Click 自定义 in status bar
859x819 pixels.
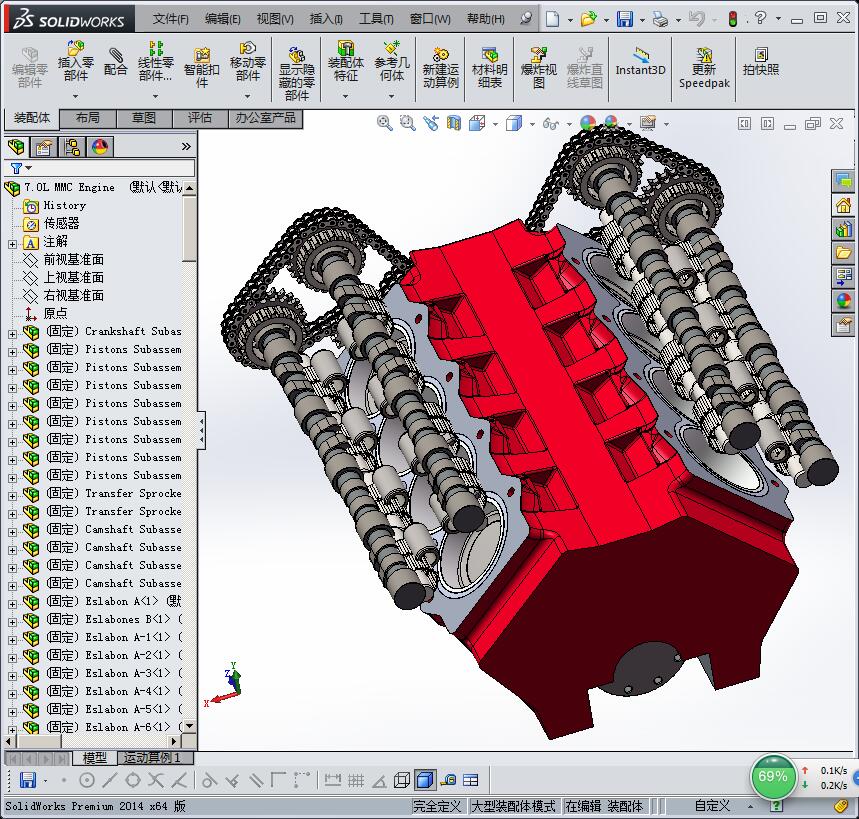point(712,806)
